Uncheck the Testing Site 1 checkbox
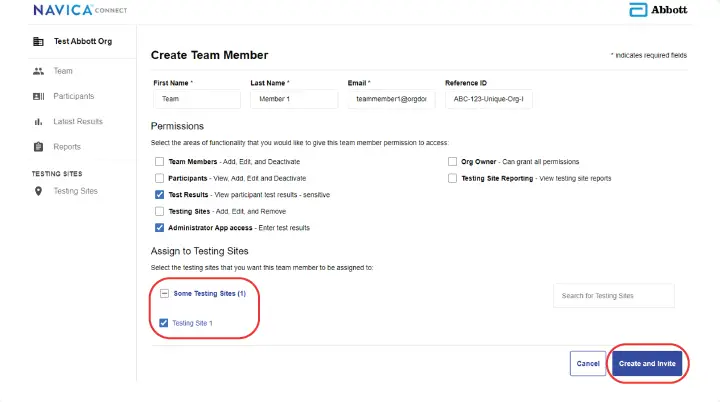This screenshot has width=720, height=402. (x=164, y=323)
